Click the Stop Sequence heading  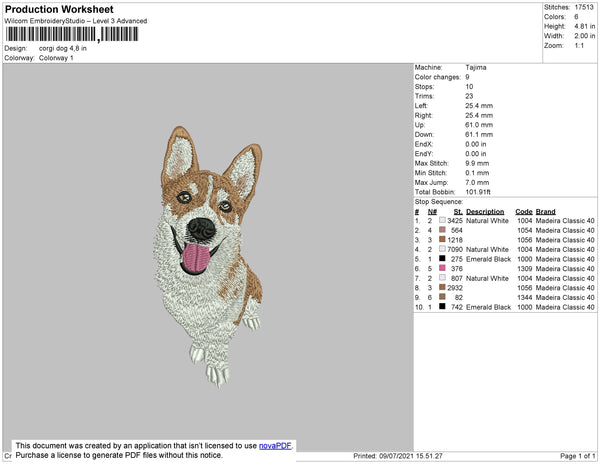[439, 202]
